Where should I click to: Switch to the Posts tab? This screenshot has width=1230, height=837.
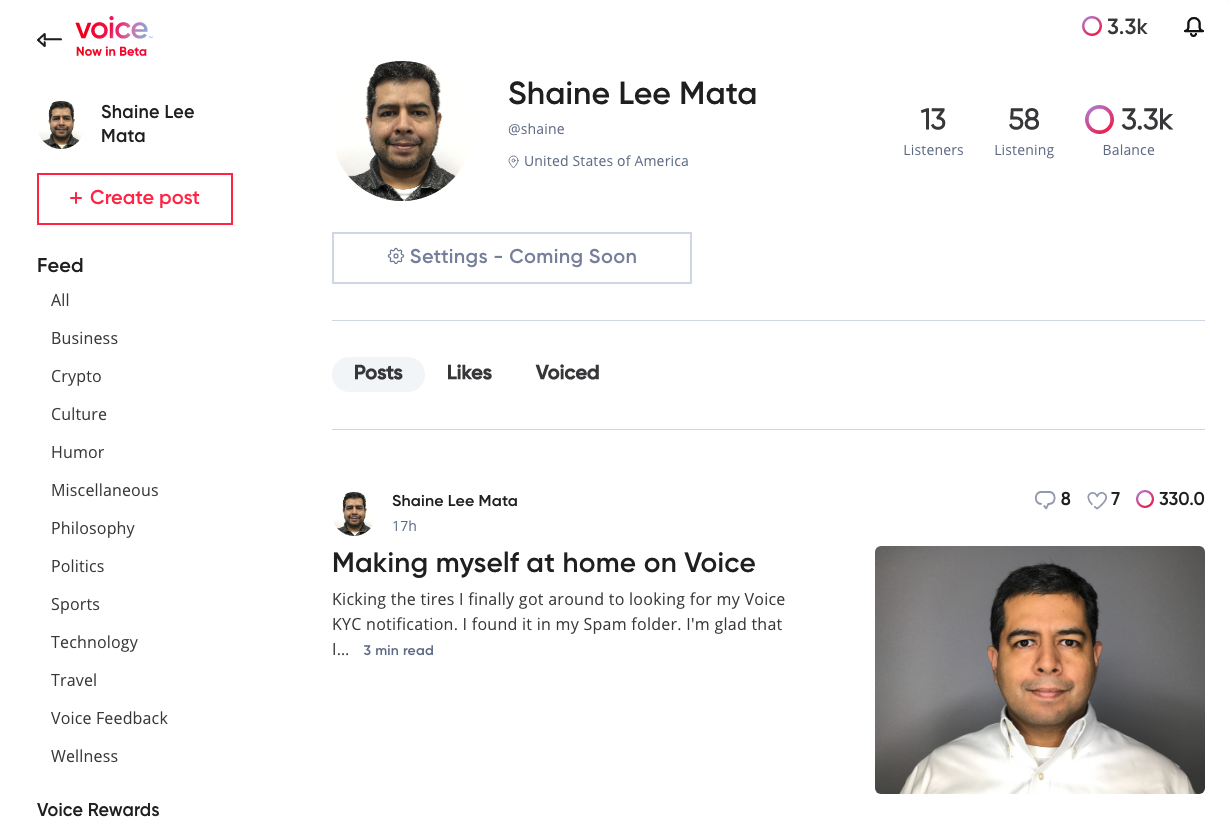point(378,373)
